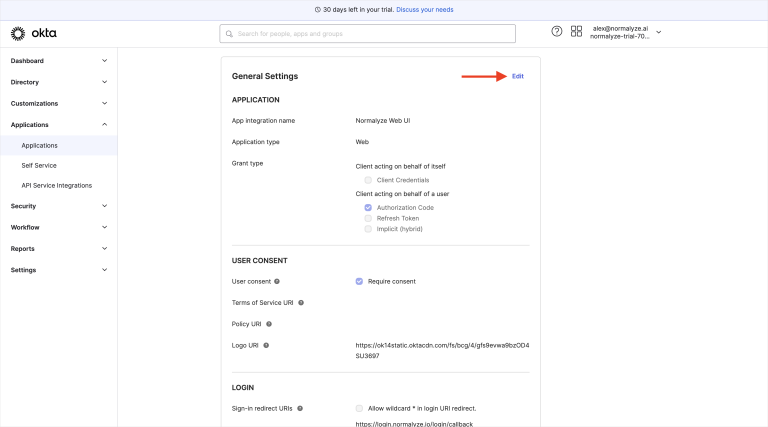Toggle the Require consent checkbox
The image size is (768, 427).
pos(359,281)
